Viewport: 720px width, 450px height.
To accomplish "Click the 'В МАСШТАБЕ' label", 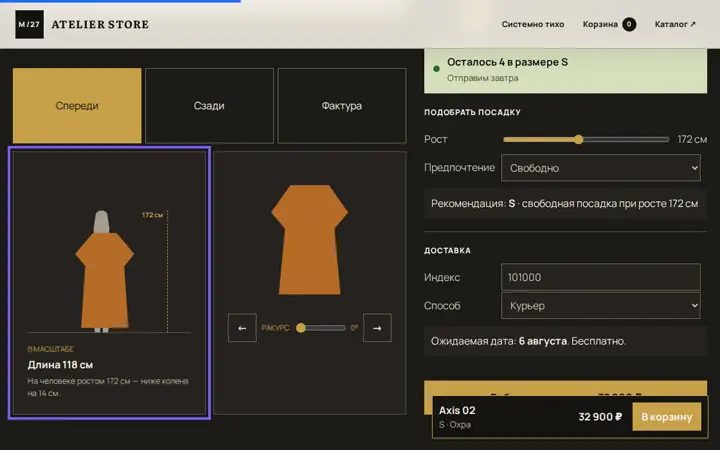I will tap(51, 349).
